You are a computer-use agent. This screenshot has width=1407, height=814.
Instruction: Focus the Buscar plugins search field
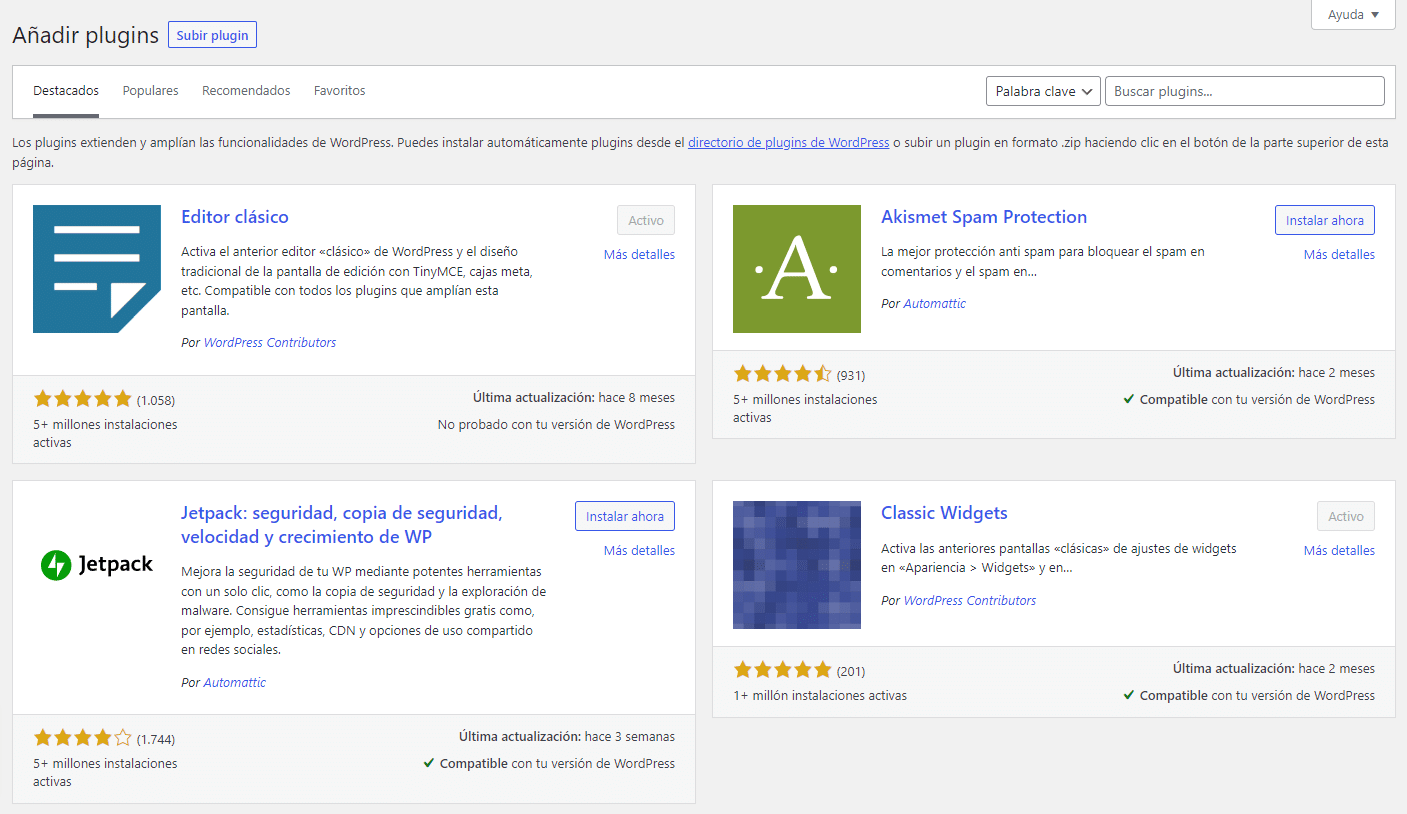point(1245,91)
